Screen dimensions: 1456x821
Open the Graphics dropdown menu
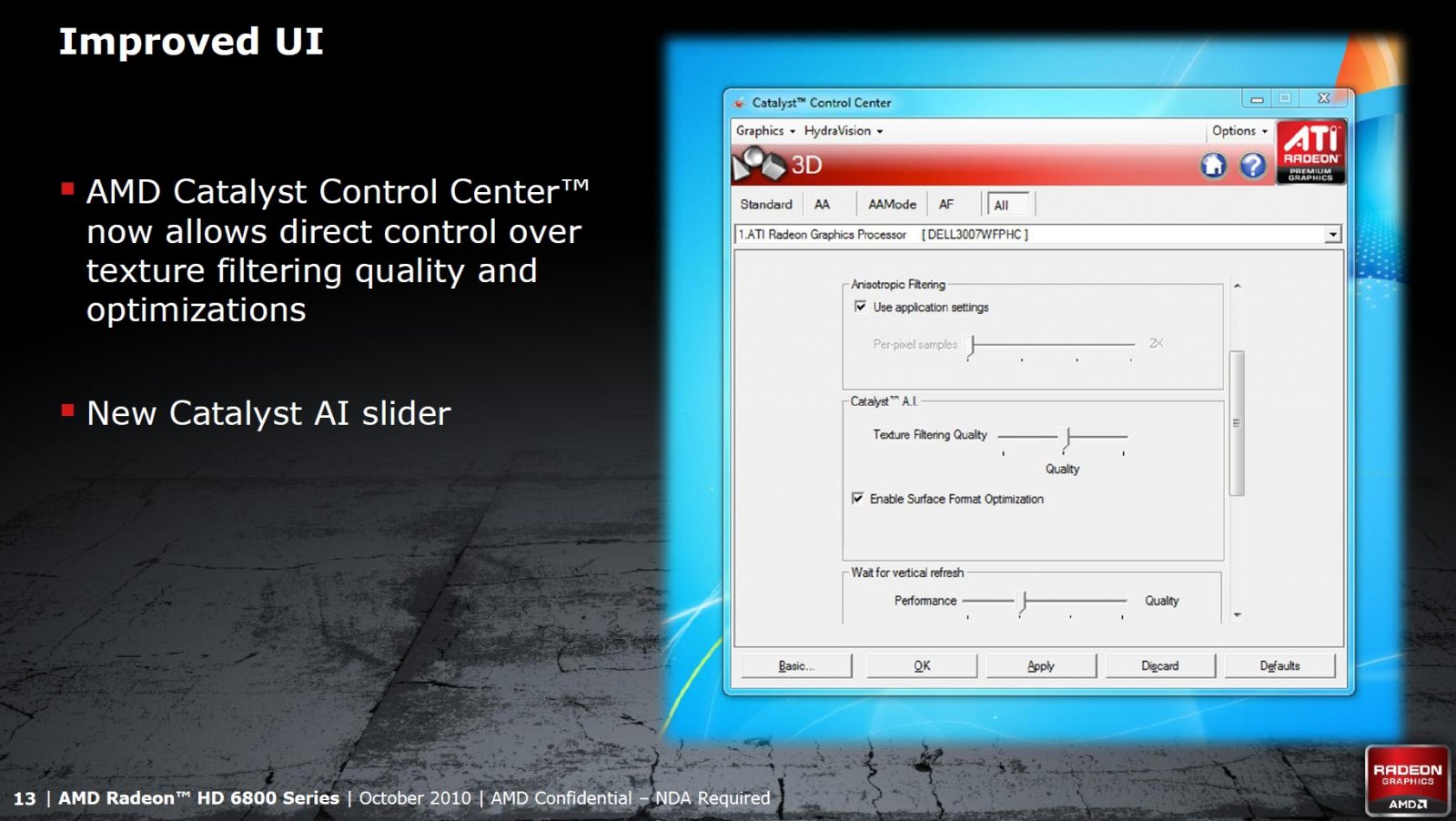[x=765, y=131]
